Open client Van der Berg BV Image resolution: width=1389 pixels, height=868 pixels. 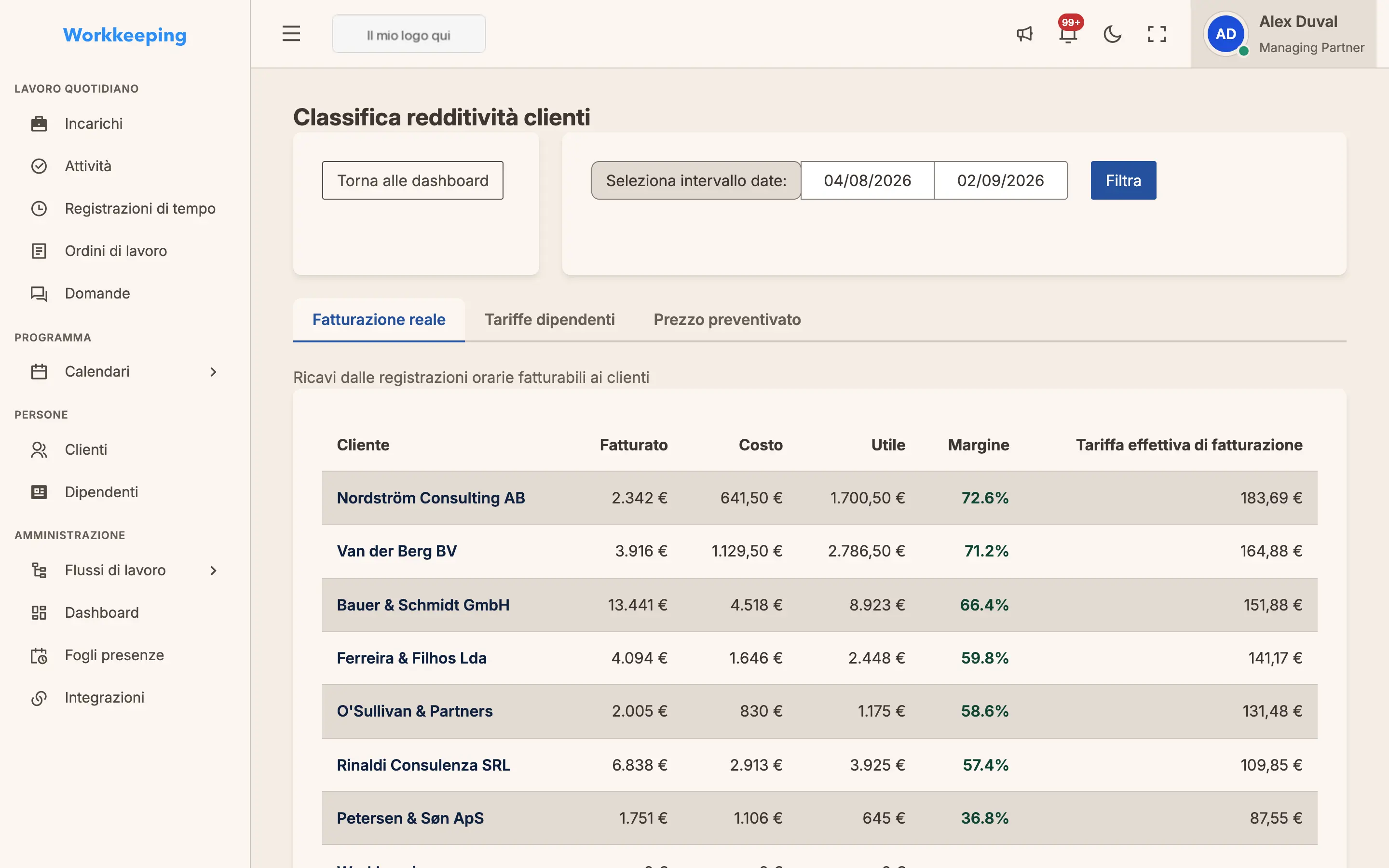coord(396,551)
